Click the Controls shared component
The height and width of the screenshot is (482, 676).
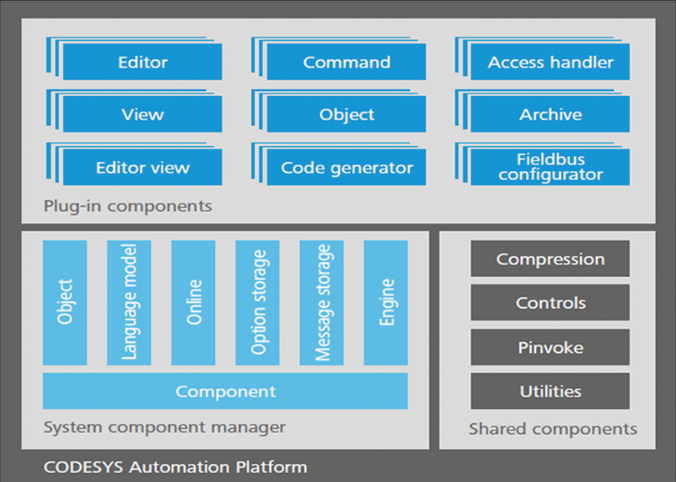[550, 303]
